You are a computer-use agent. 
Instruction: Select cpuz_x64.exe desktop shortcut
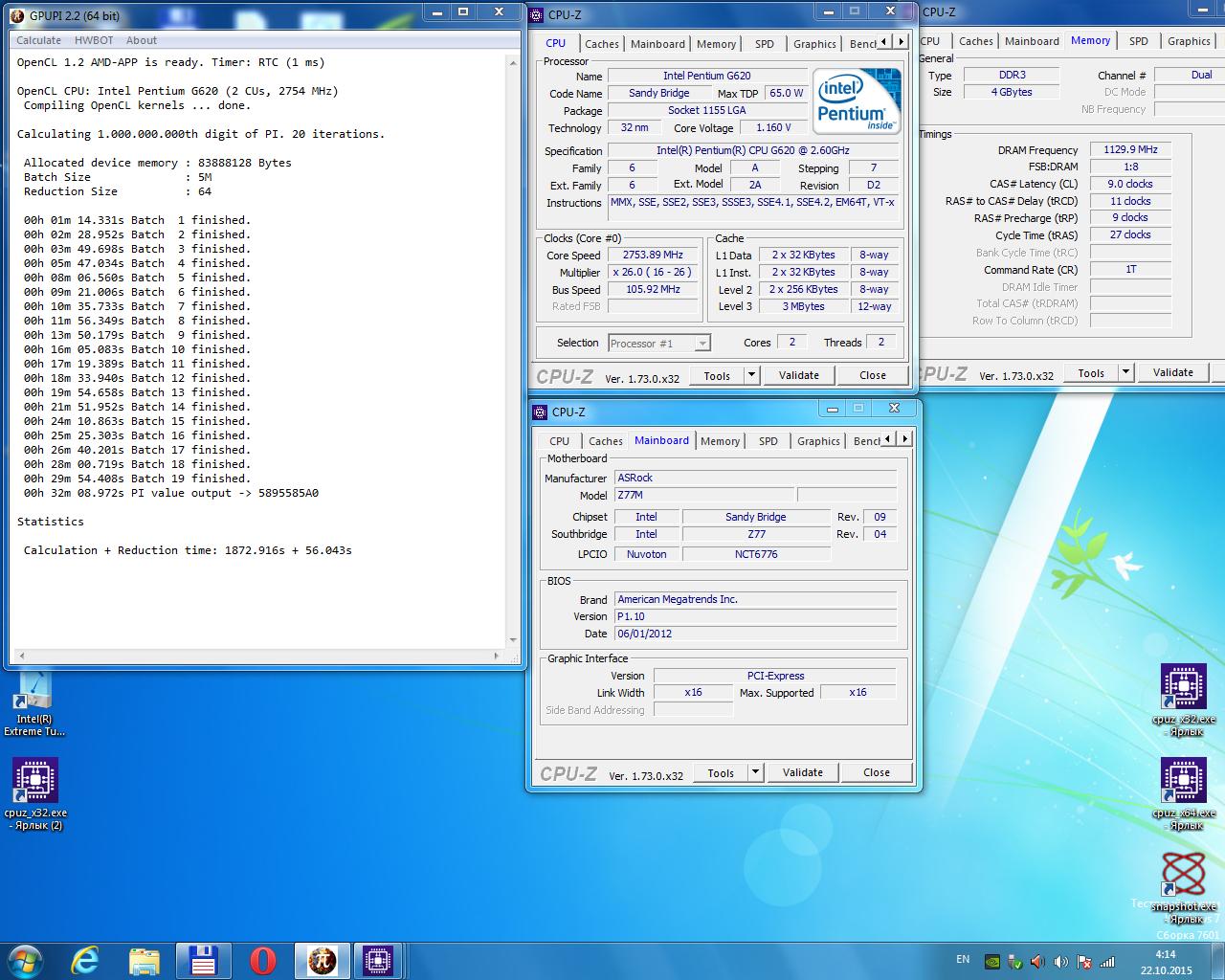tap(1184, 794)
